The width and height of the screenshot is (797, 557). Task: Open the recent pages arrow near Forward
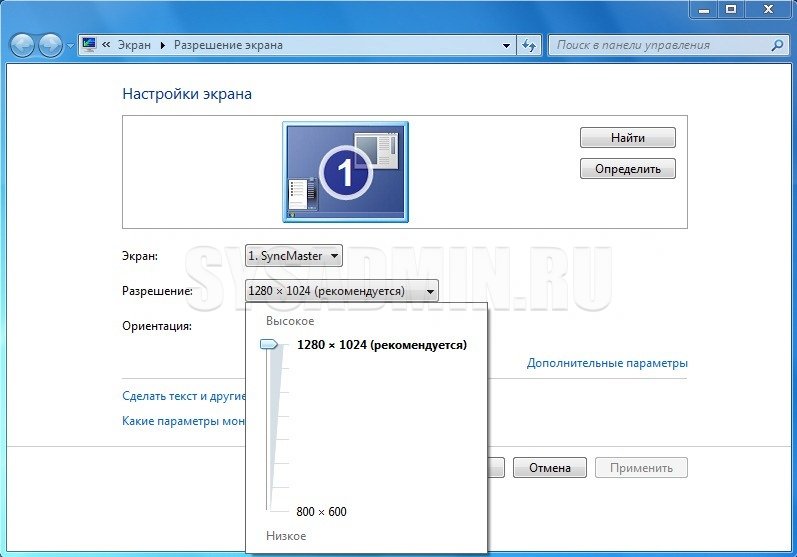click(x=70, y=46)
